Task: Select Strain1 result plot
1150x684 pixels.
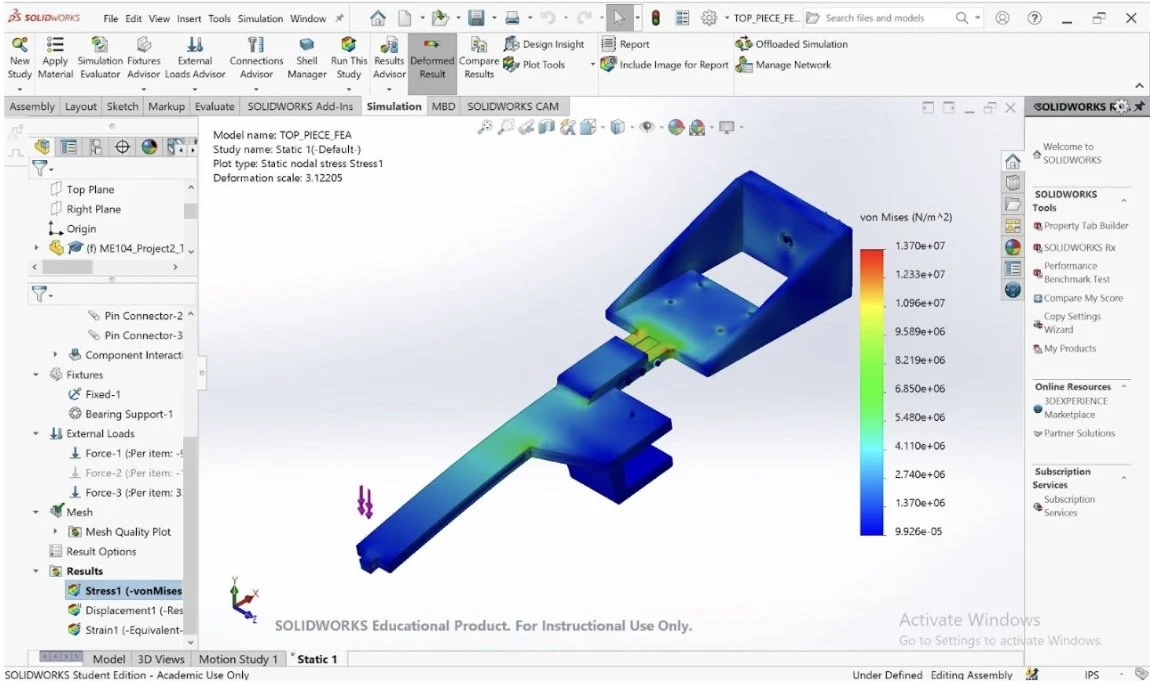Action: (x=125, y=630)
